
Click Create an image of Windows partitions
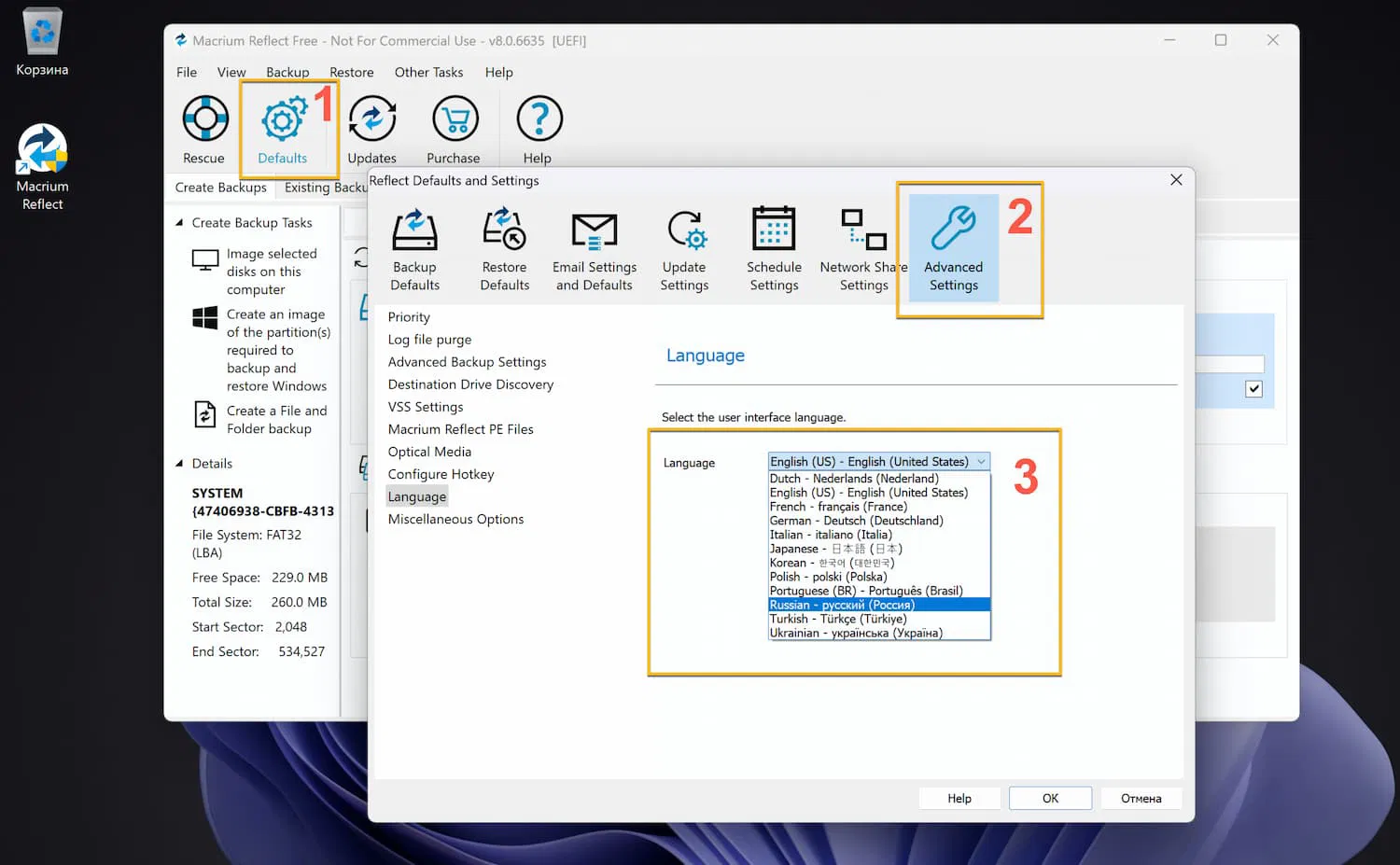[x=278, y=350]
